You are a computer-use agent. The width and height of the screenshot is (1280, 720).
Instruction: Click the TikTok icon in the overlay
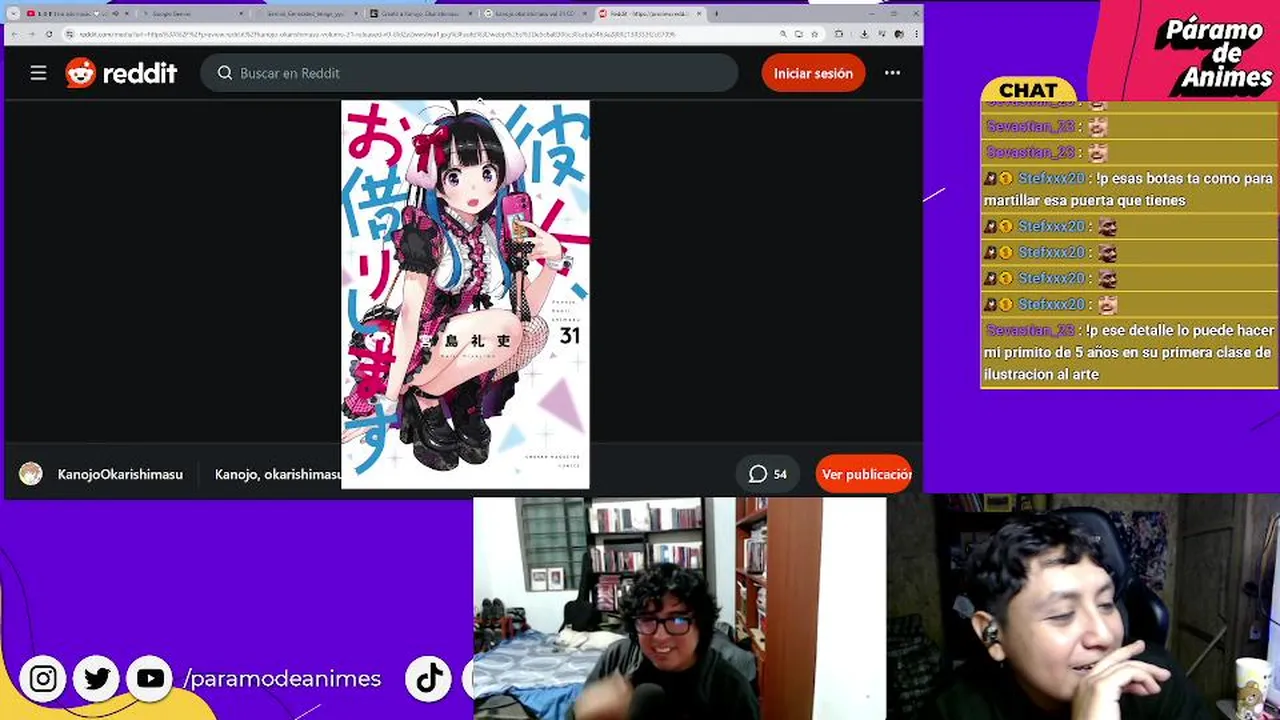point(430,679)
